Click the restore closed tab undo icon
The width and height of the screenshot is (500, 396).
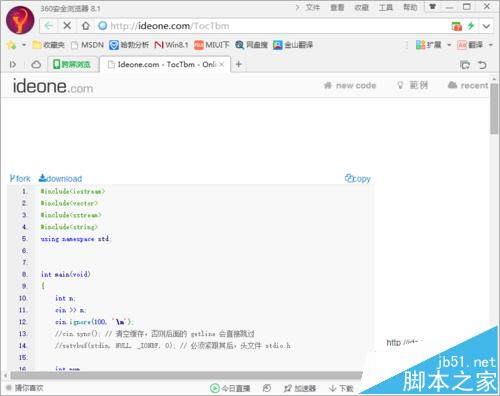(x=482, y=65)
